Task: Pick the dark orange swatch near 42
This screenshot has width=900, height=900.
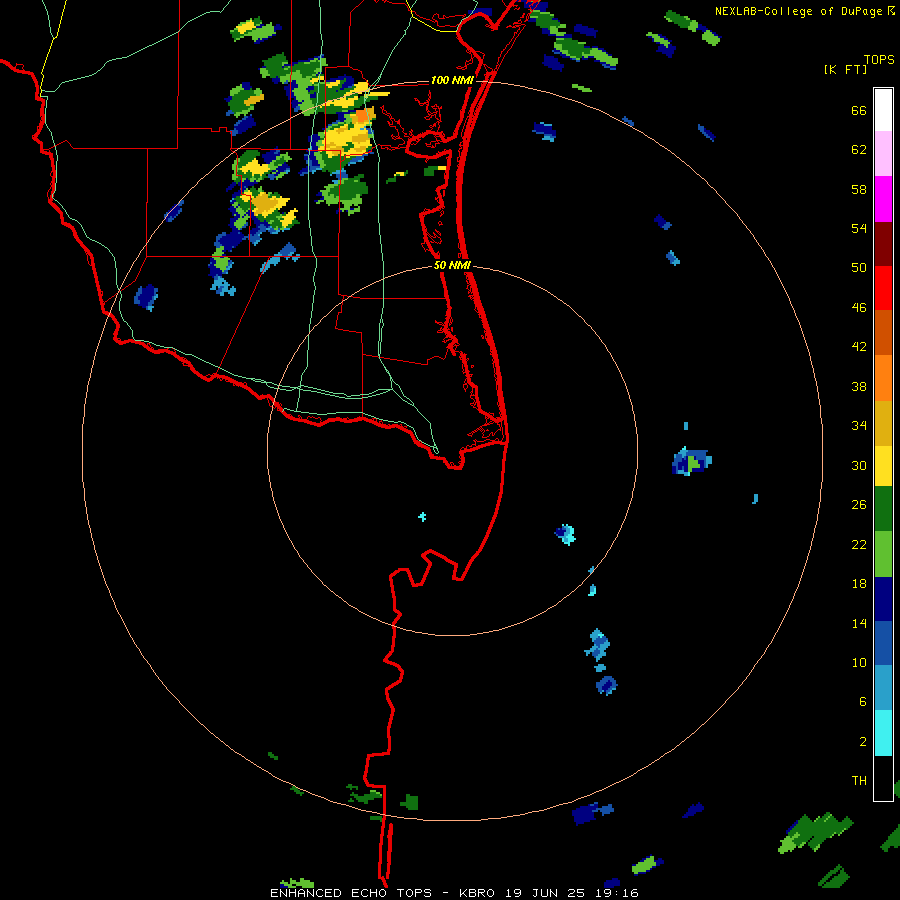Action: pos(883,332)
